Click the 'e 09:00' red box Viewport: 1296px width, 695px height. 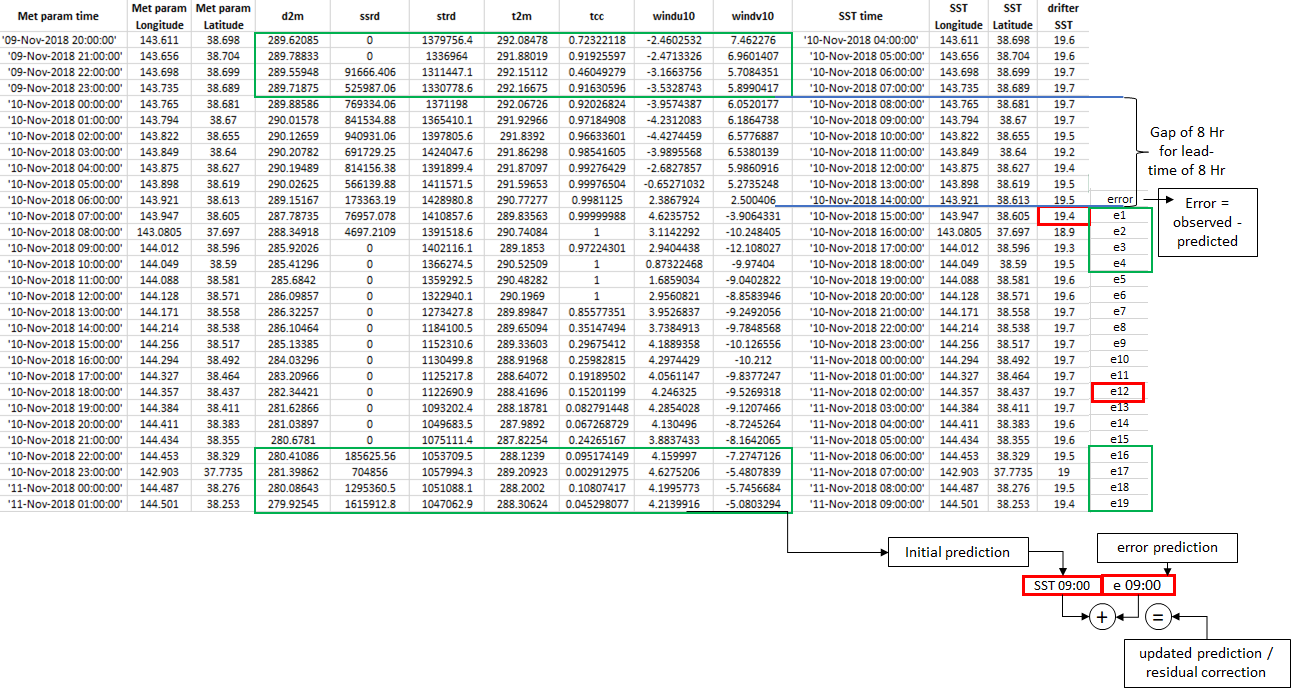pos(1137,585)
